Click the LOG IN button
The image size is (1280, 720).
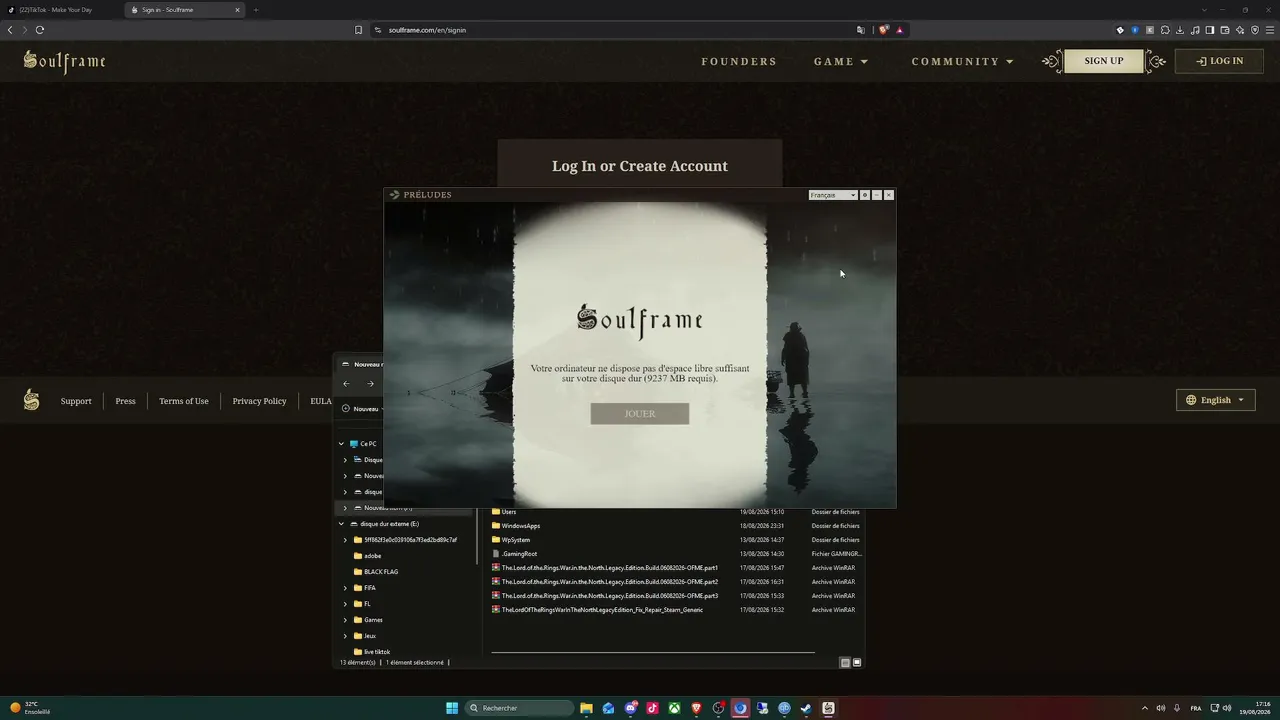1220,61
